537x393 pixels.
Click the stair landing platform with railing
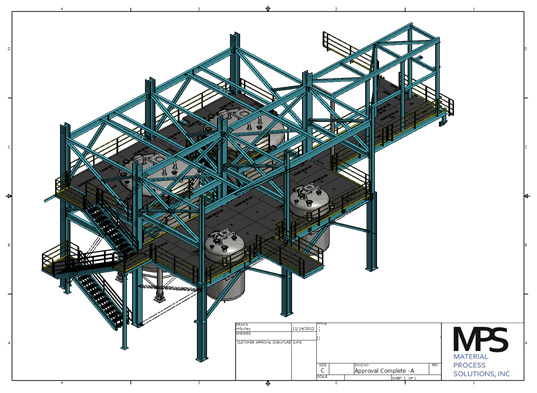point(80,260)
